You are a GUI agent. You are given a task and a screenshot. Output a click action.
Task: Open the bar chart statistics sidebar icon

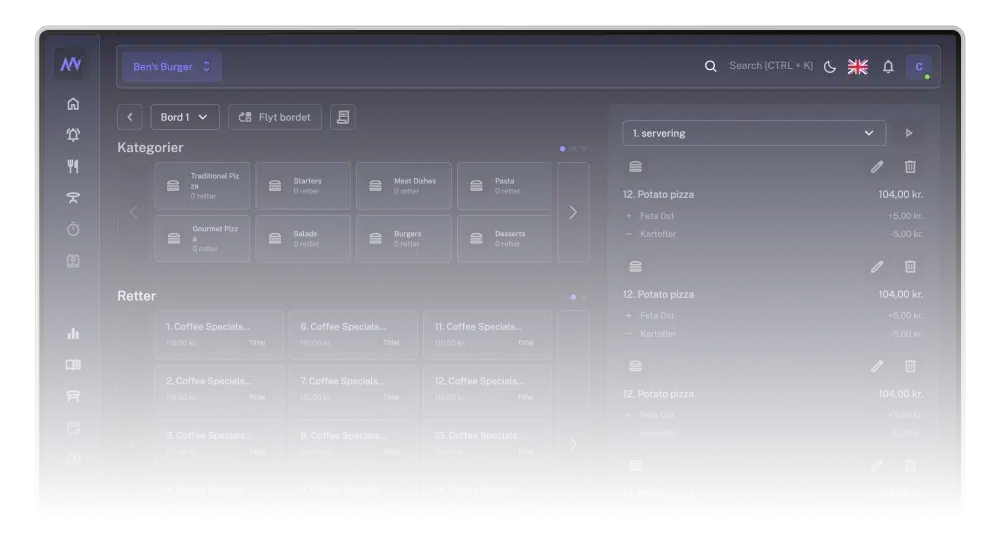coord(73,333)
